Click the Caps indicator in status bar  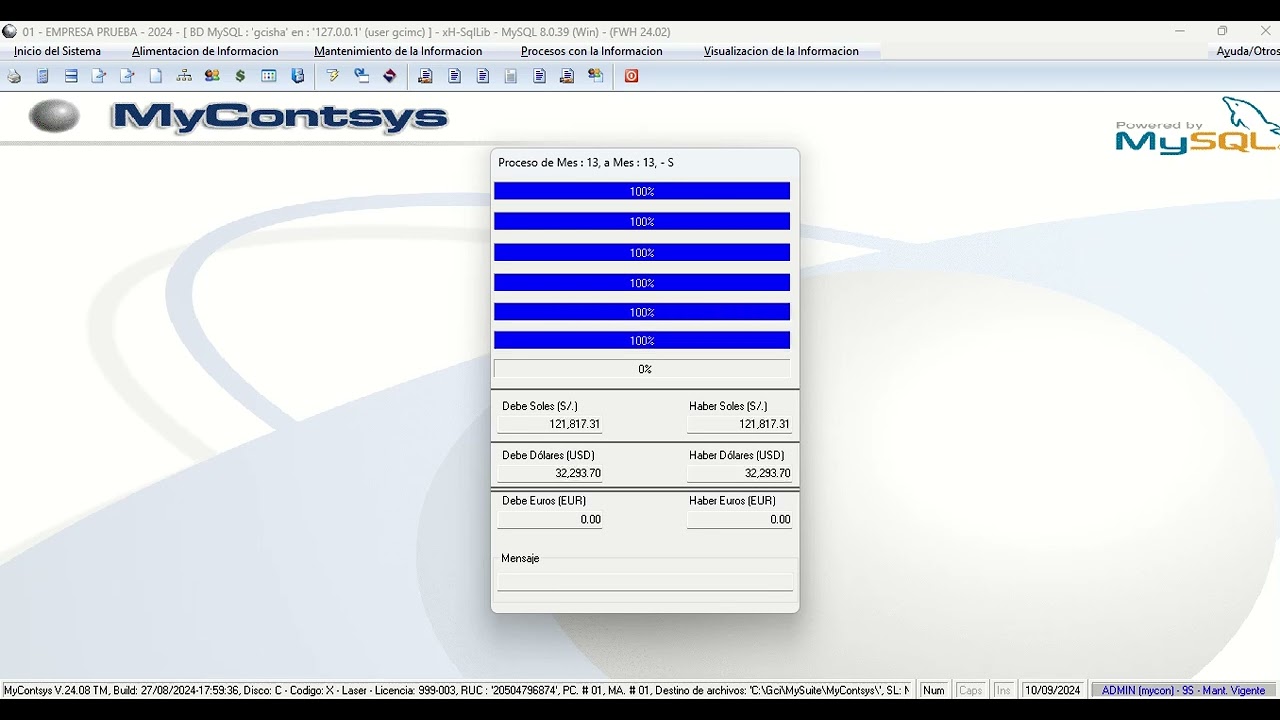[x=971, y=690]
